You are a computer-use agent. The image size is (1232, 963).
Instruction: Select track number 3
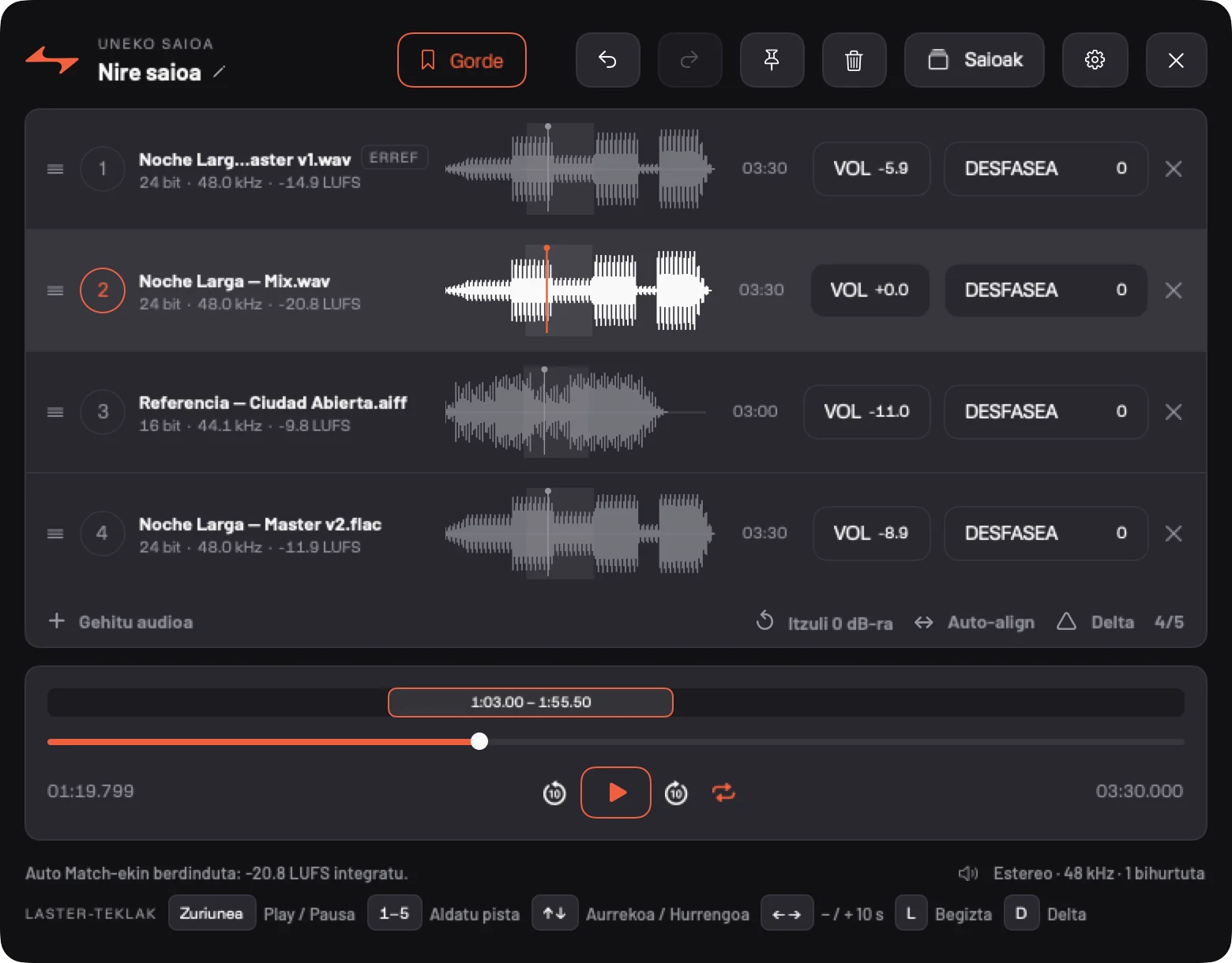tap(103, 412)
